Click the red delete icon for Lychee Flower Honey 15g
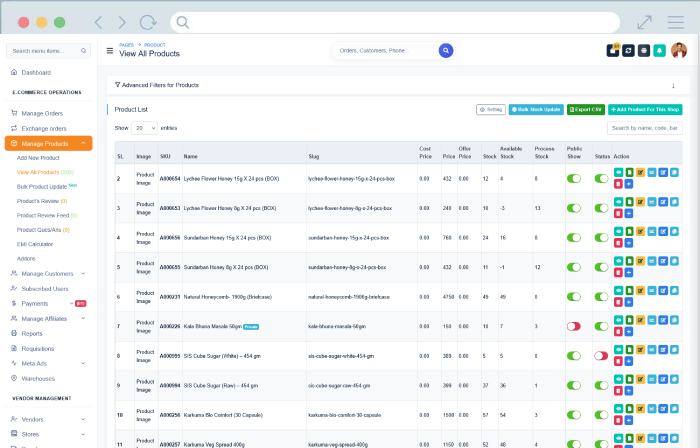The width and height of the screenshot is (700, 448). click(619, 183)
